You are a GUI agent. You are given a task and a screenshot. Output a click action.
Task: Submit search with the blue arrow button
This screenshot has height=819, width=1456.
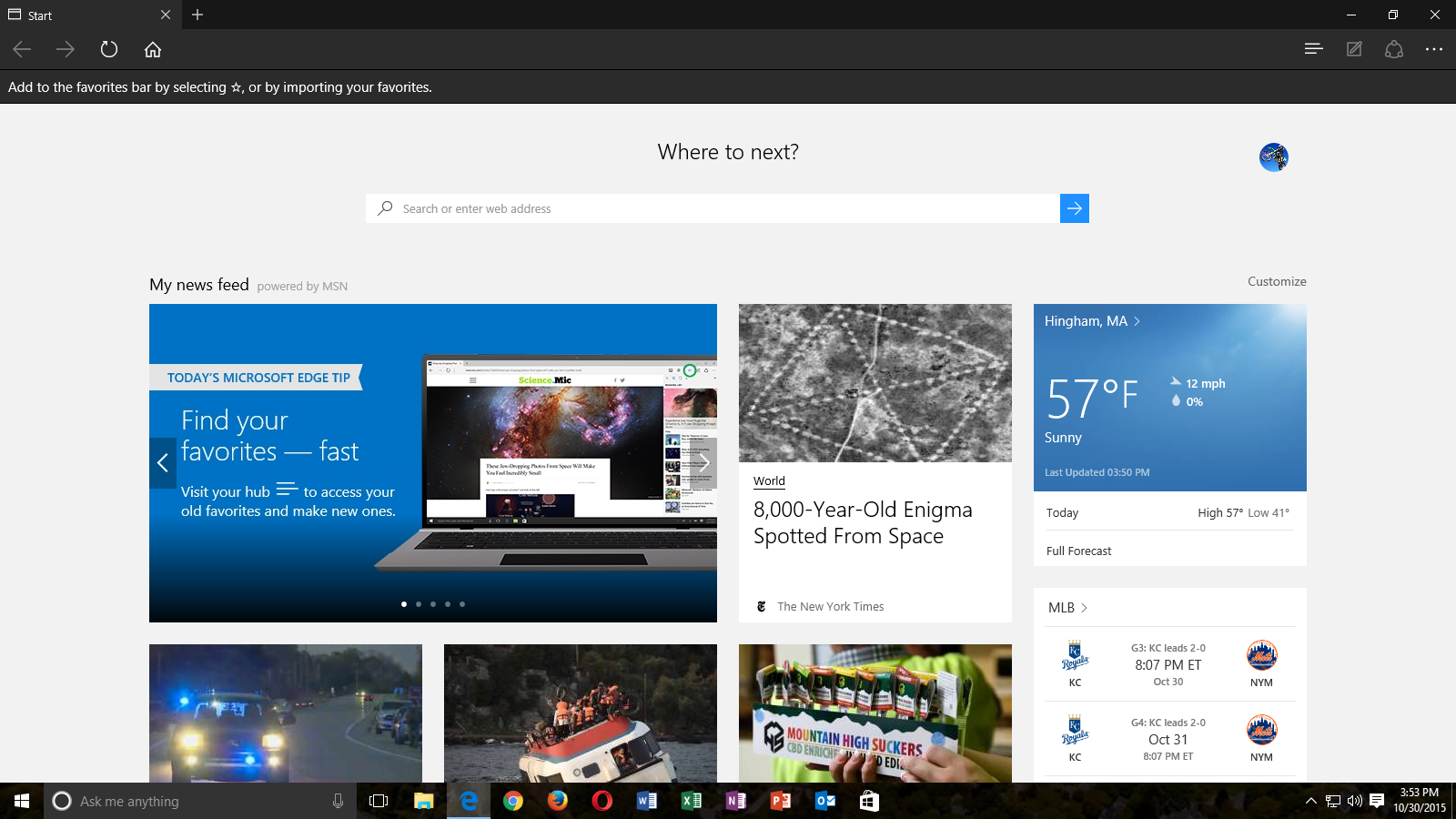coord(1075,208)
